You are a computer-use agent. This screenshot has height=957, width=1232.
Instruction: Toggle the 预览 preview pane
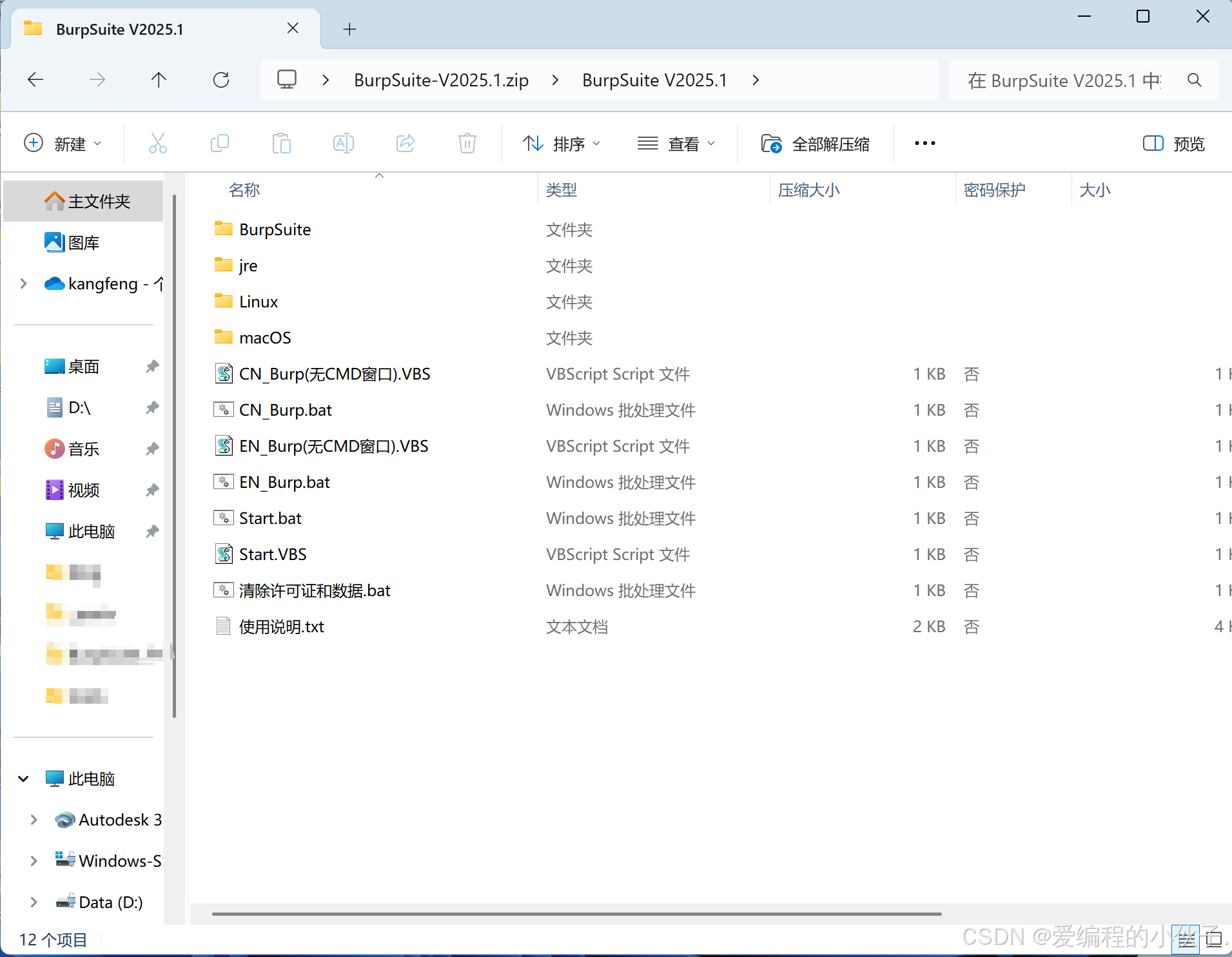(x=1173, y=143)
